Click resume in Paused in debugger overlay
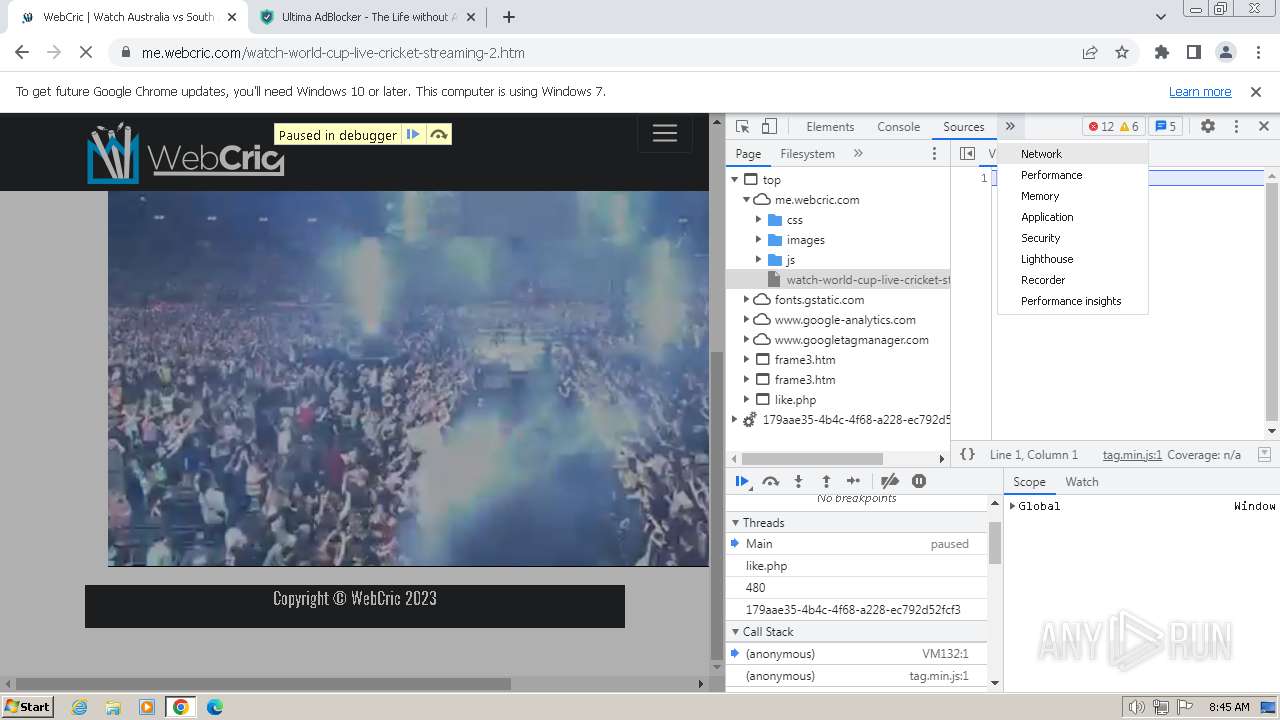 click(413, 135)
